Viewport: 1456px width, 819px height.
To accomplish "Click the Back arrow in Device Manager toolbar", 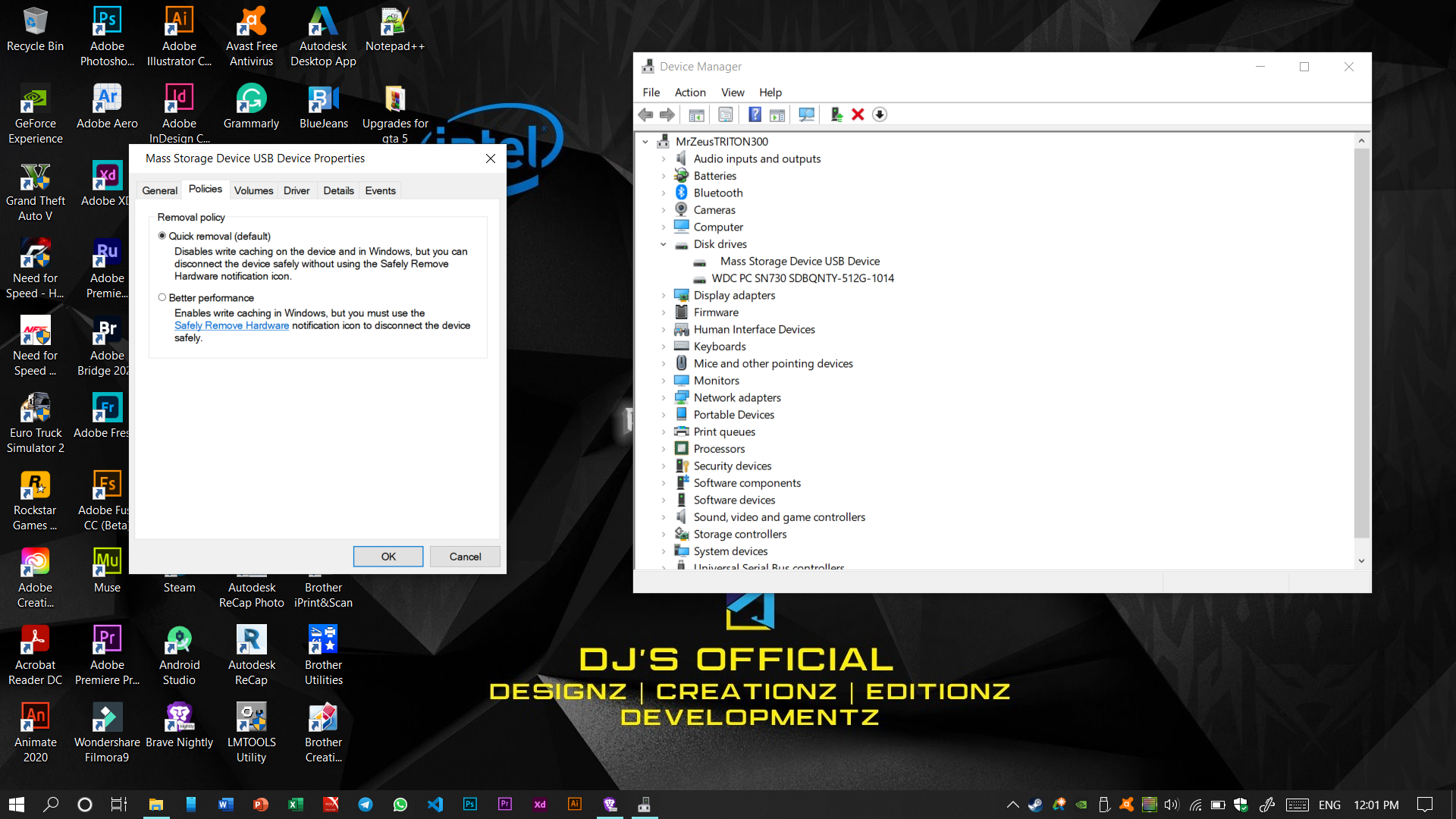I will 645,115.
